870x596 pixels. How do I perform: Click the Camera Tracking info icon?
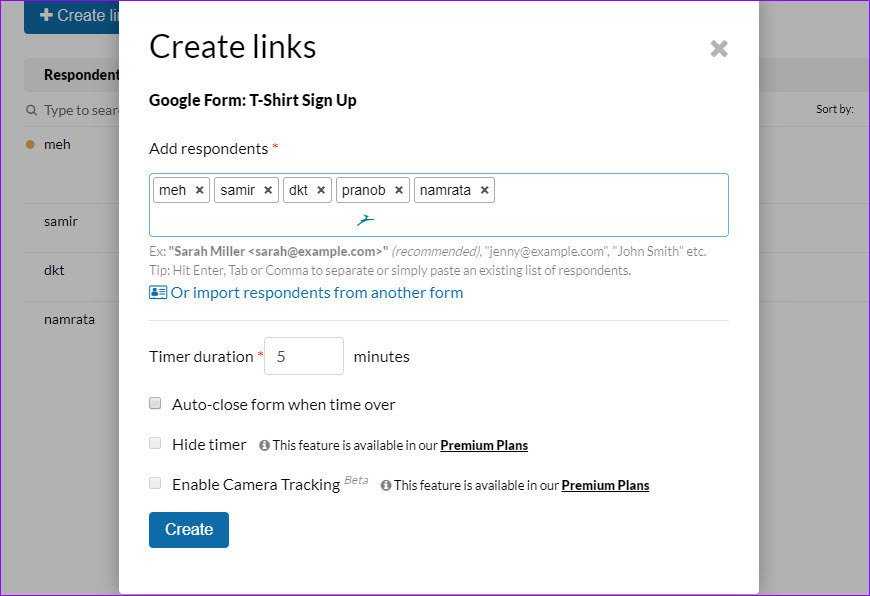386,486
